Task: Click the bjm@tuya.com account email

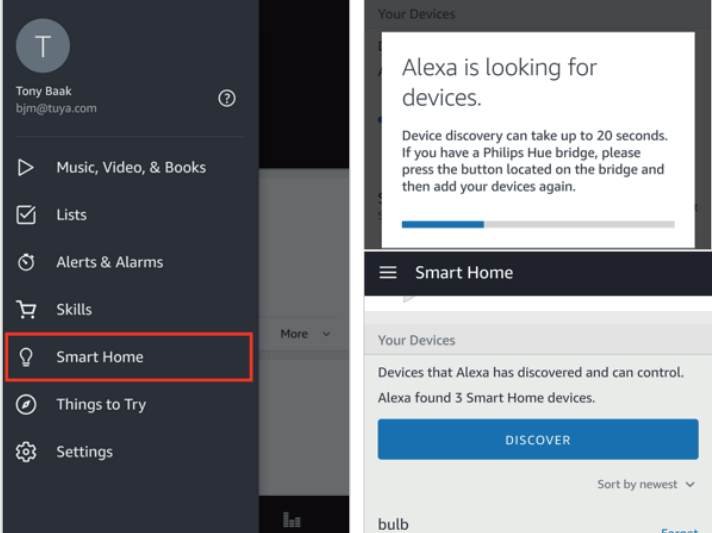Action: point(56,108)
